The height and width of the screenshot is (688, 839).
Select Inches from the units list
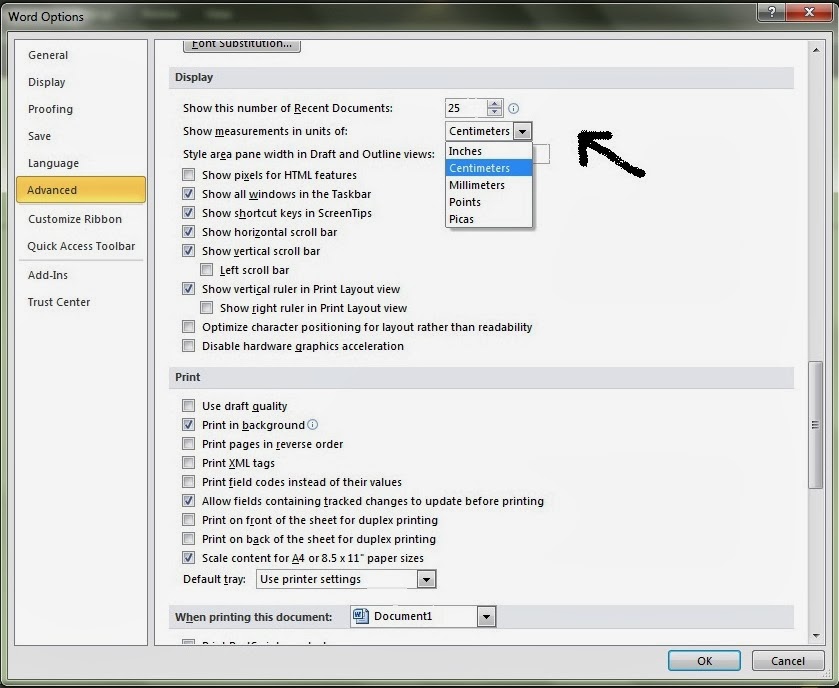489,151
